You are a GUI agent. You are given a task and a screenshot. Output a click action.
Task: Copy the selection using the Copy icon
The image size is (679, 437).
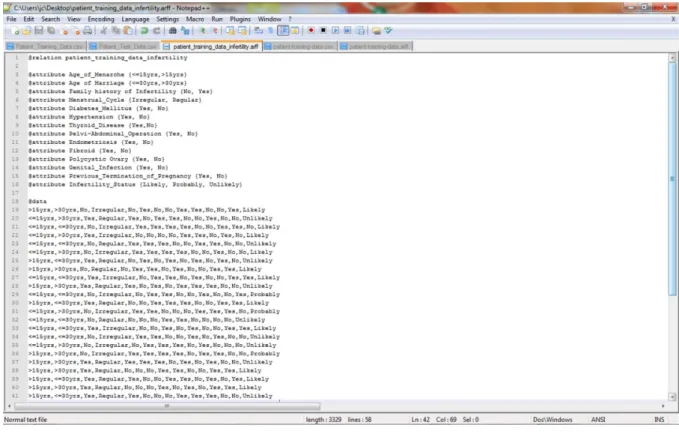[116, 31]
